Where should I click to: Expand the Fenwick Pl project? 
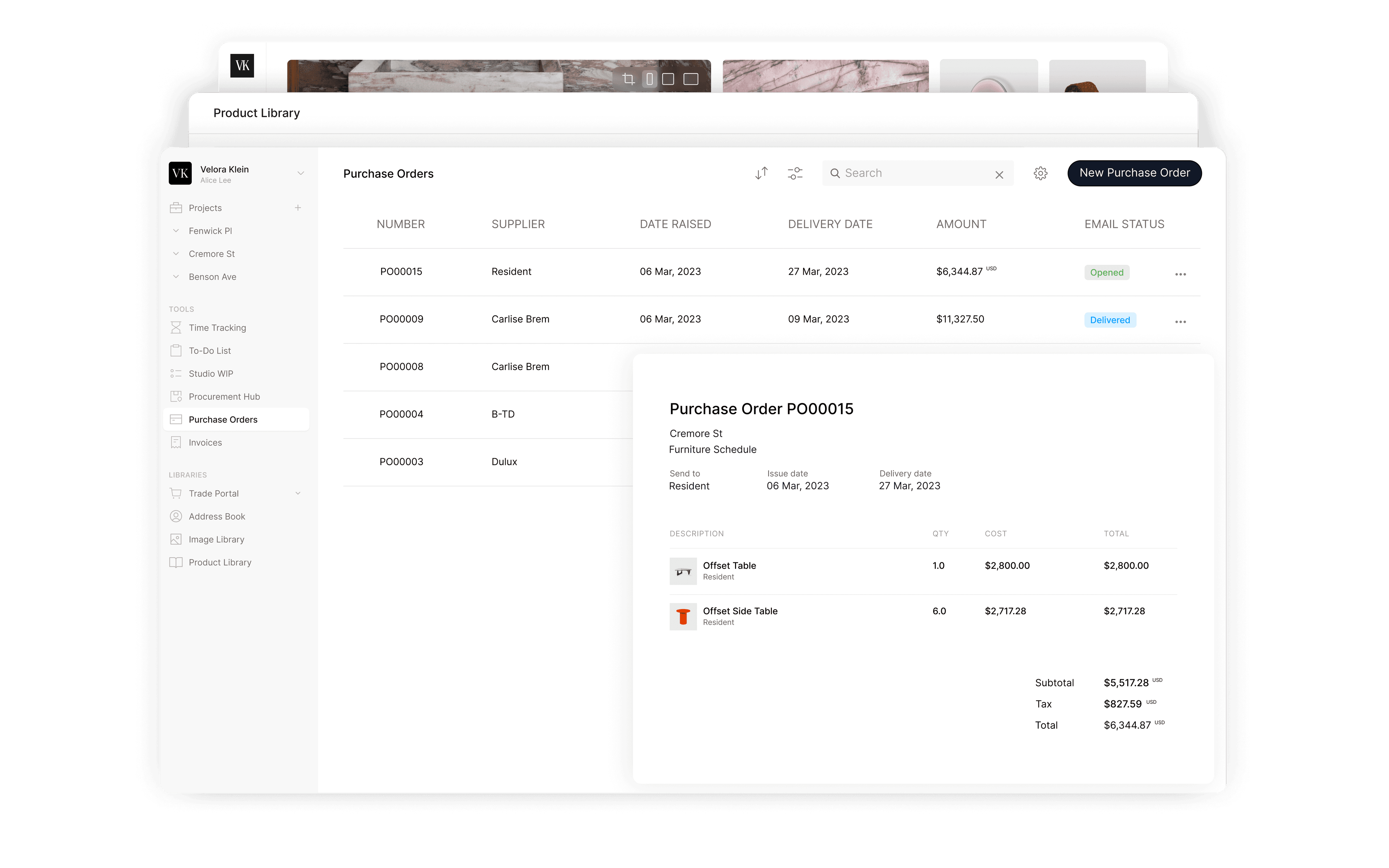coord(176,231)
